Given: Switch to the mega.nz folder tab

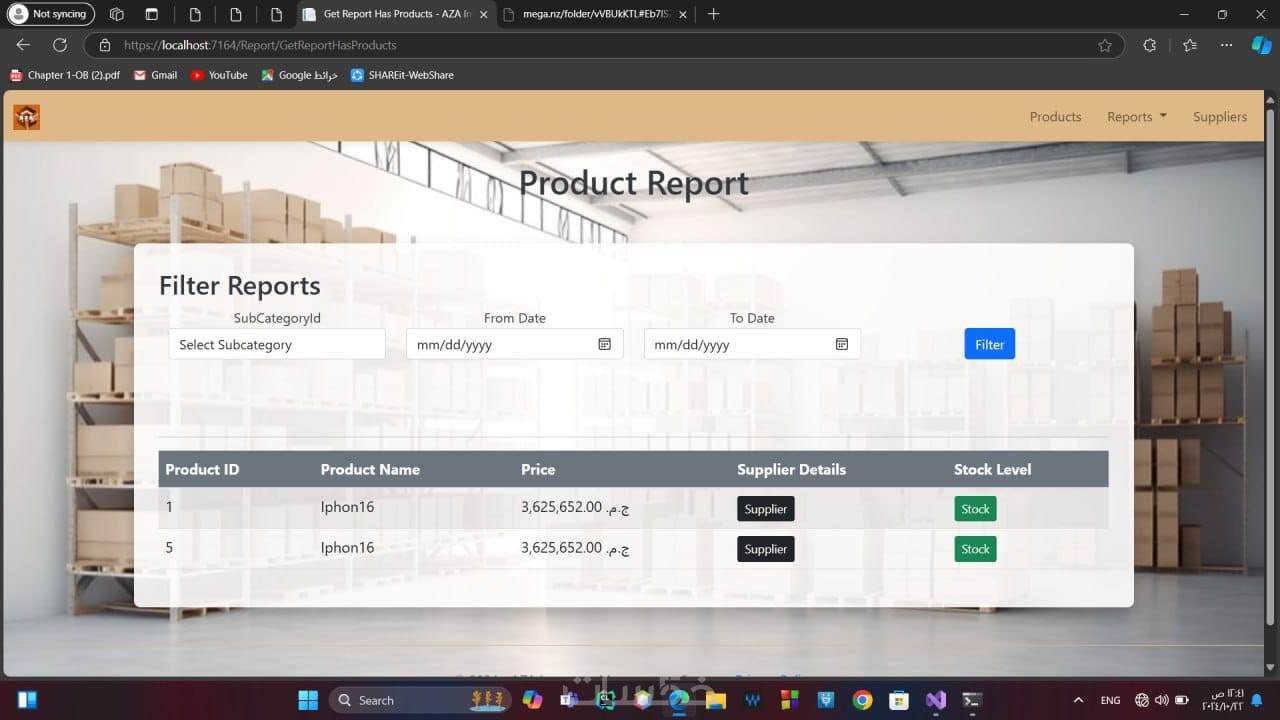Looking at the screenshot, I should [595, 14].
